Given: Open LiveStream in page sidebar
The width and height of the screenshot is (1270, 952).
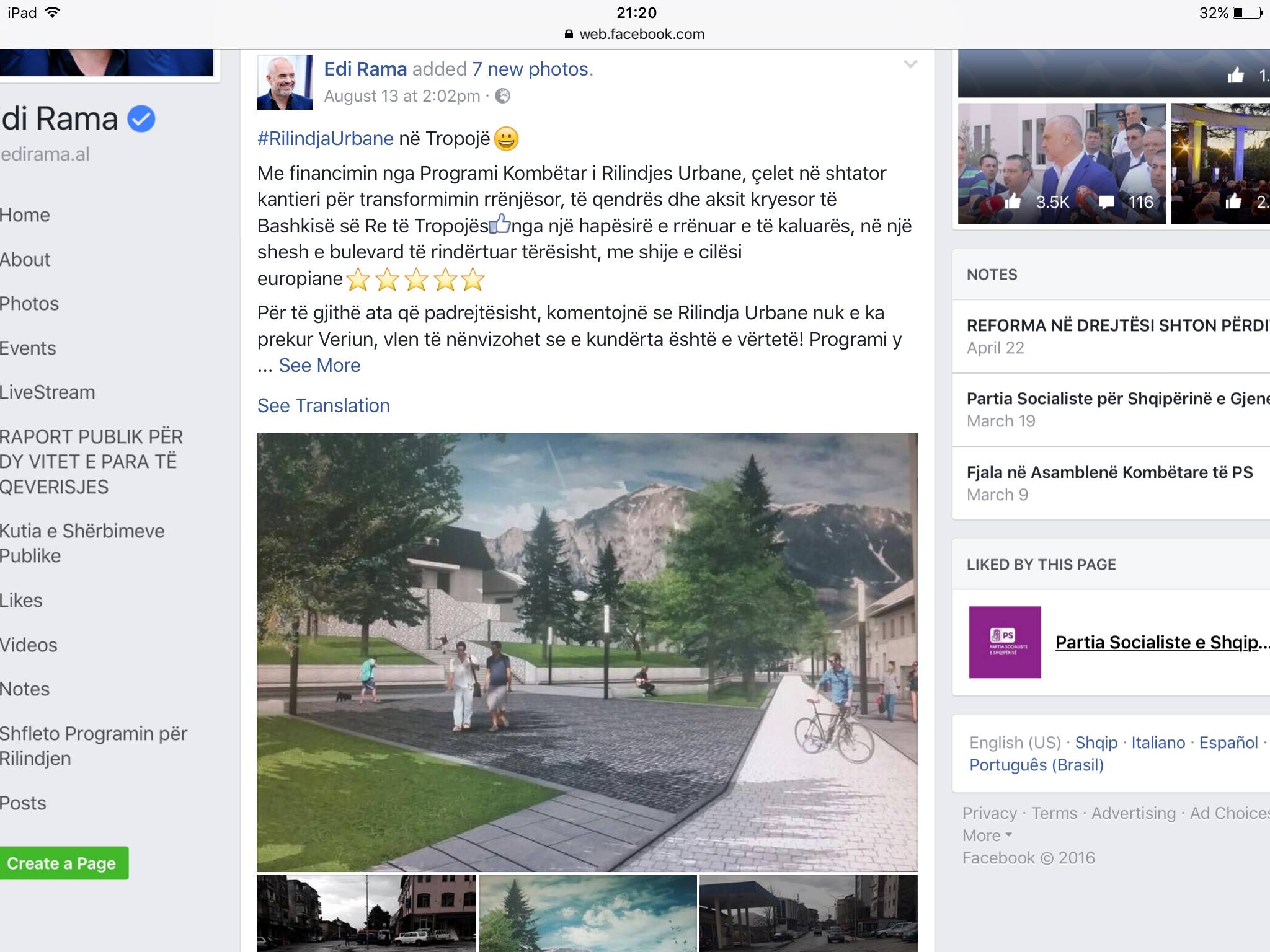Looking at the screenshot, I should click(x=47, y=392).
